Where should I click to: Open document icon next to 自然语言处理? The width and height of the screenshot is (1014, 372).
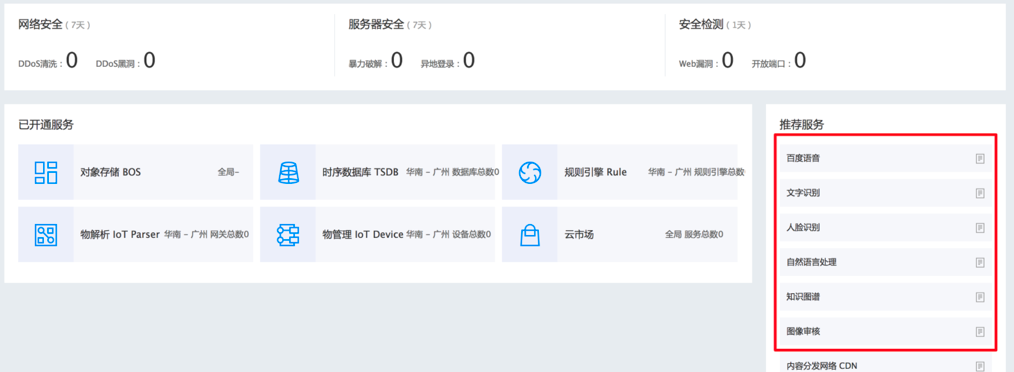(980, 262)
